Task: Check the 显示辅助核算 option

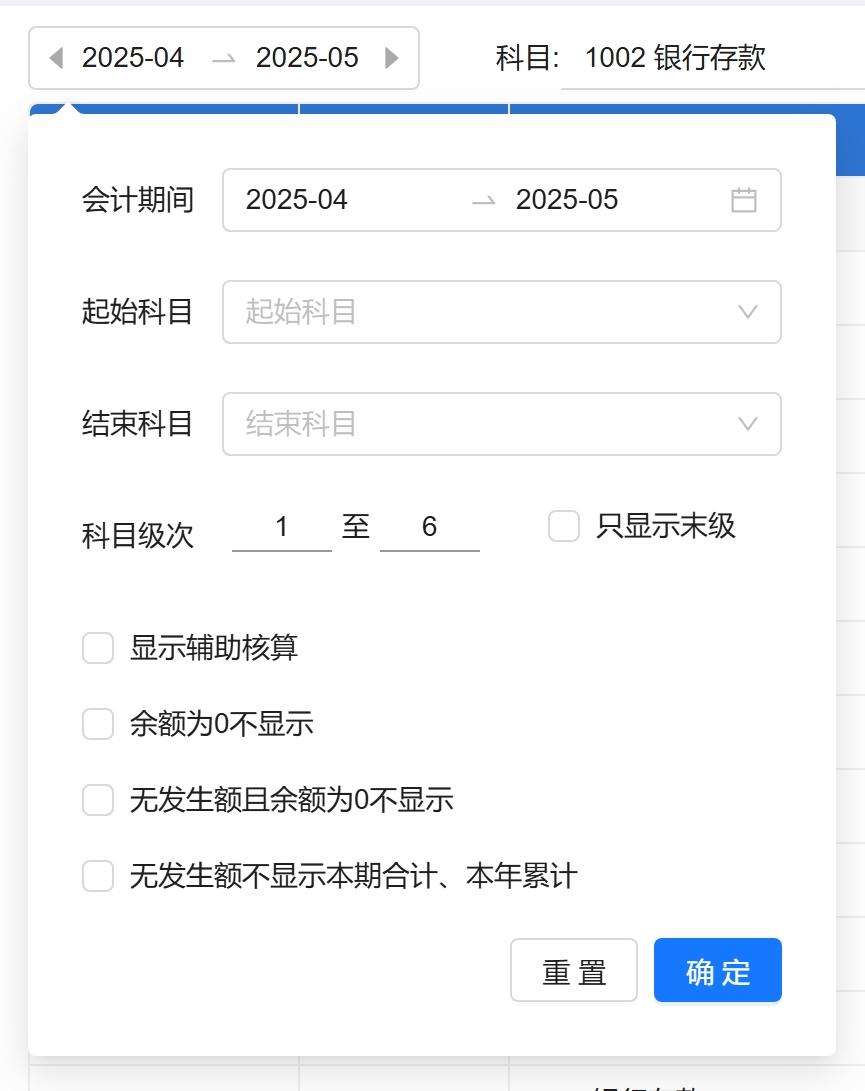Action: pyautogui.click(x=98, y=648)
